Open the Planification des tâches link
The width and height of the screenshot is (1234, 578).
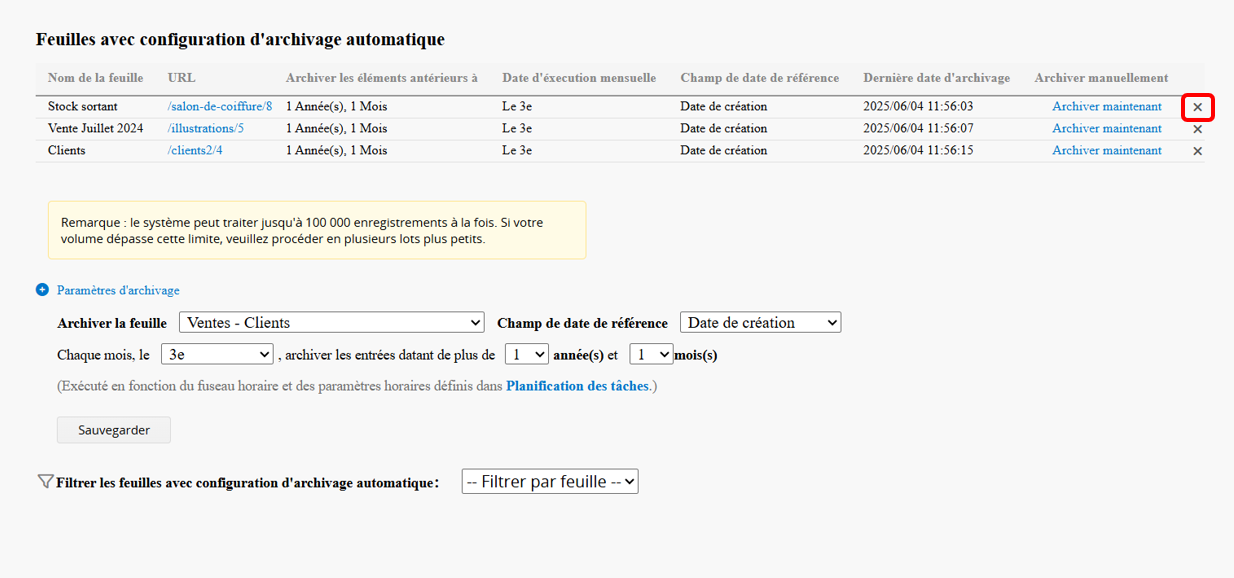coord(577,386)
